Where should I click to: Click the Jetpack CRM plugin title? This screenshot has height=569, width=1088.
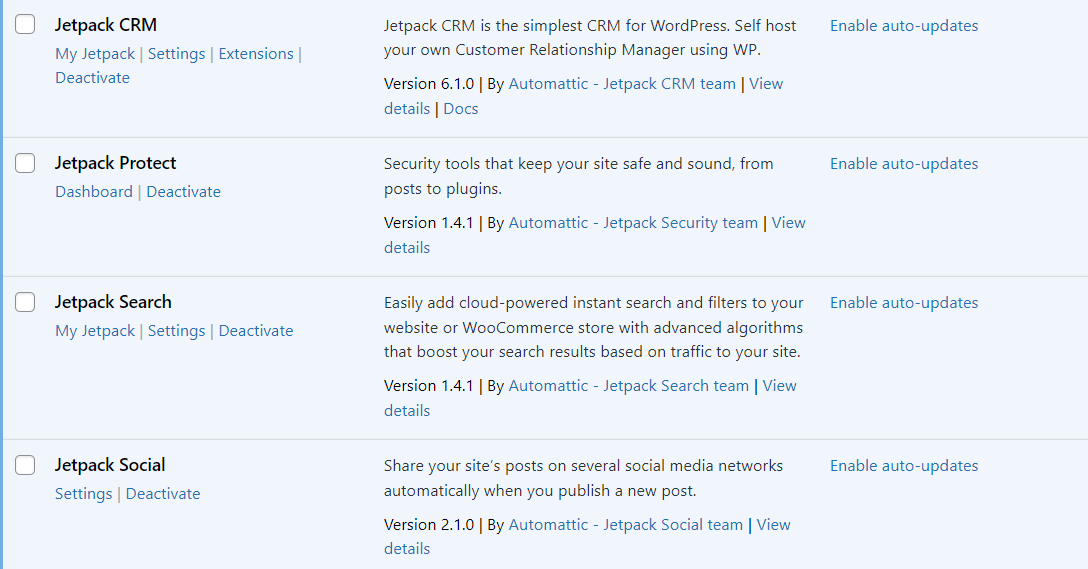(x=105, y=25)
